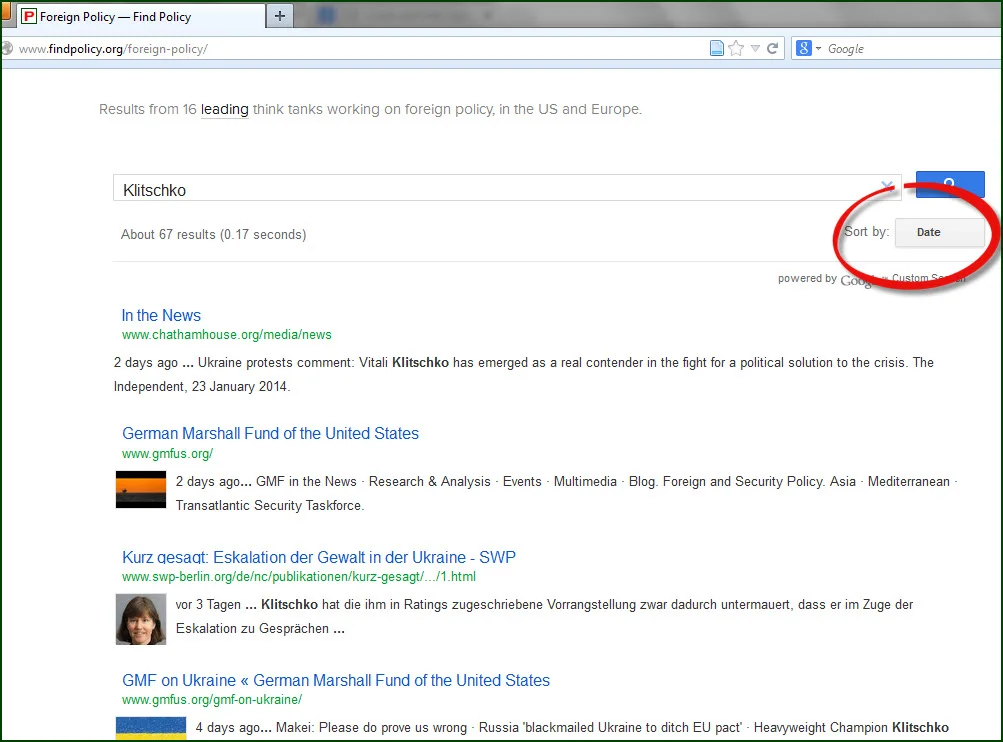Click the 'Independent, 23 January 2014.' snippet line
The height and width of the screenshot is (742, 1003).
(202, 386)
